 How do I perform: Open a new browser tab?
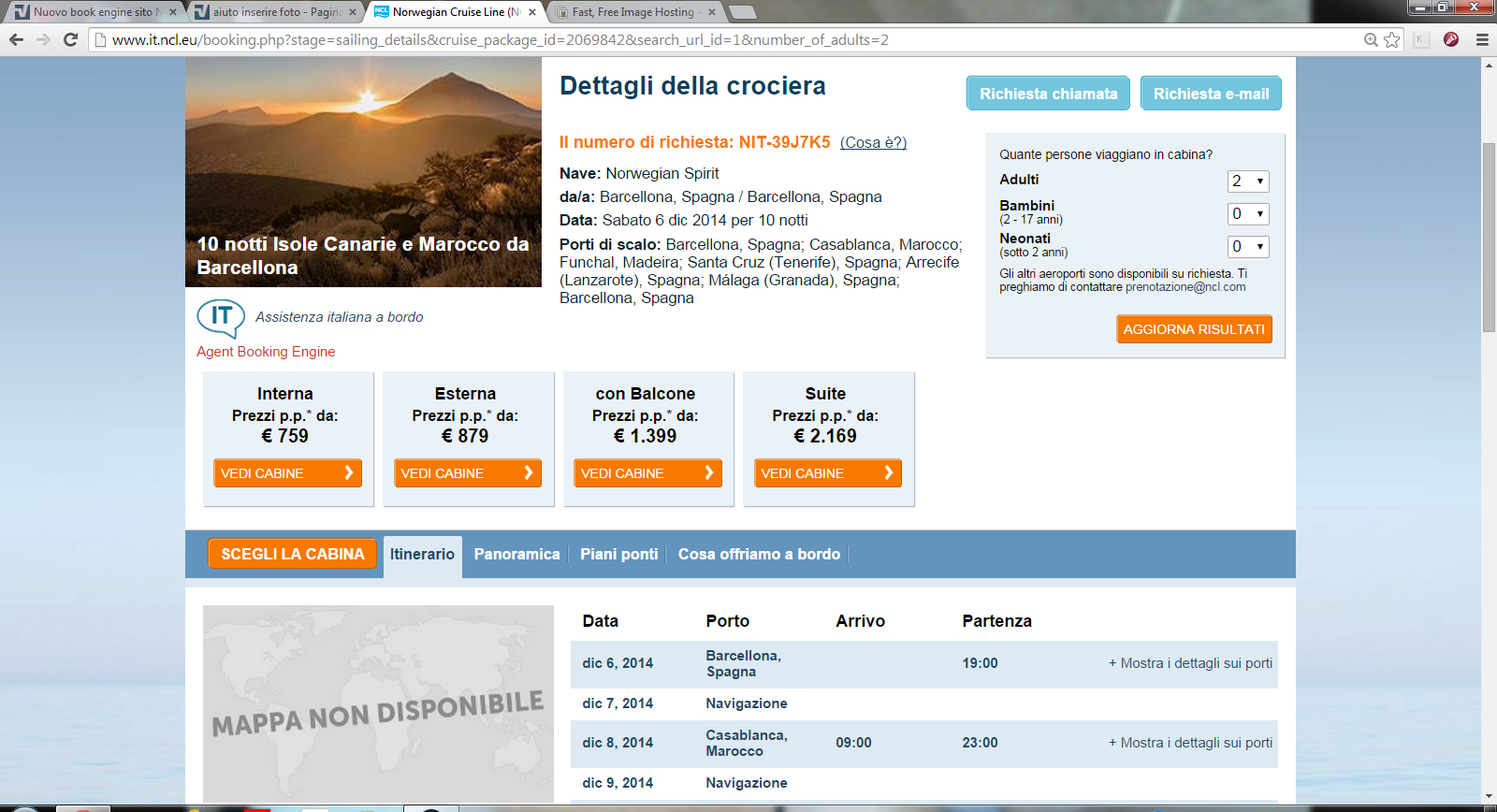[742, 12]
